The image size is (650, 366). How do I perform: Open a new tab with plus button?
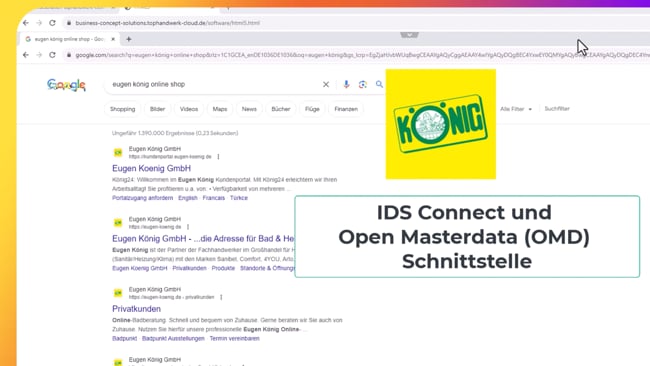click(x=129, y=39)
